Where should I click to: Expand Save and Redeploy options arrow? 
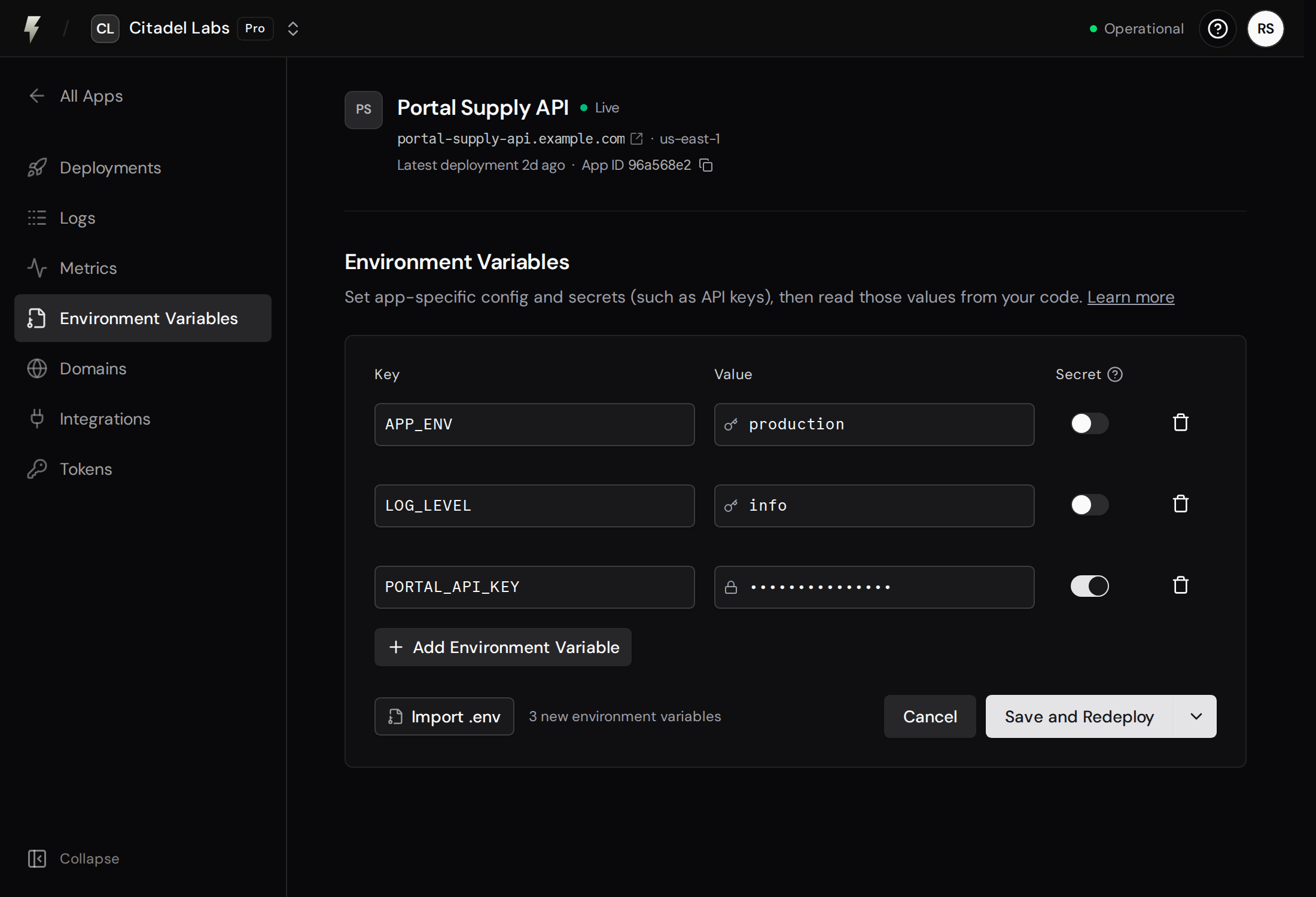1196,716
